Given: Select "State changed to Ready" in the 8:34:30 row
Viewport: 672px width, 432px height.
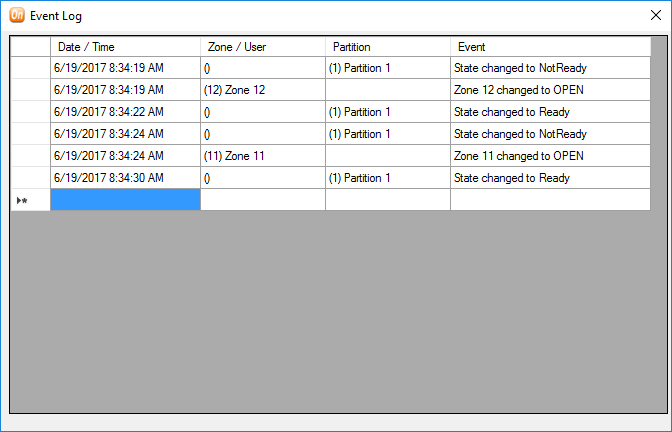Looking at the screenshot, I should (x=550, y=178).
